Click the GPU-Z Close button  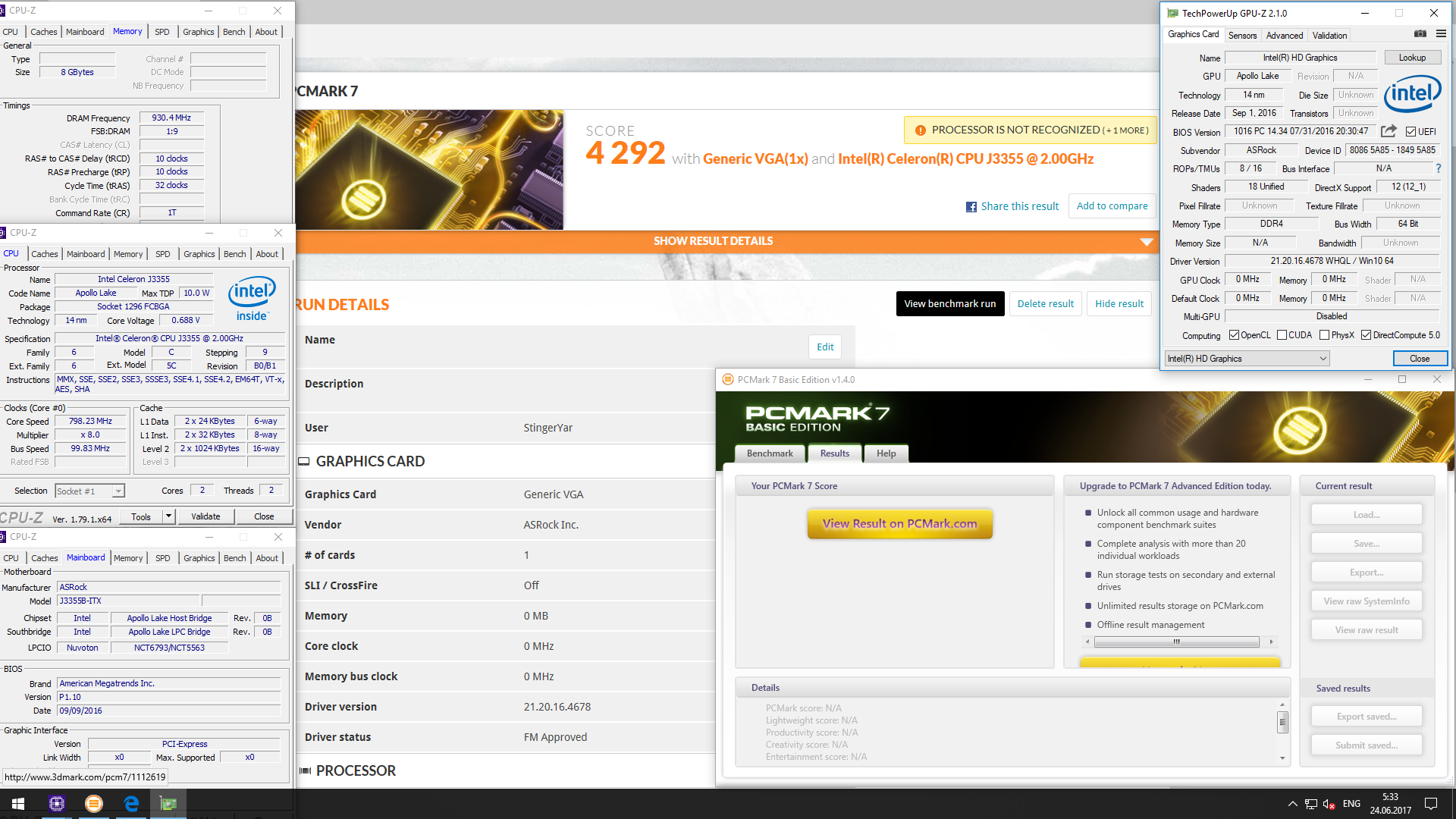click(x=1420, y=359)
